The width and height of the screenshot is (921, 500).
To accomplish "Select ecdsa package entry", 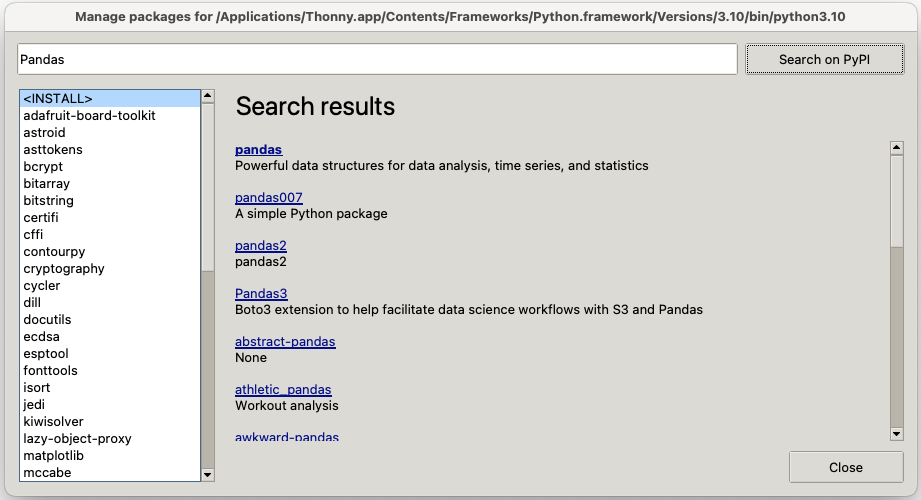I will click(x=110, y=337).
